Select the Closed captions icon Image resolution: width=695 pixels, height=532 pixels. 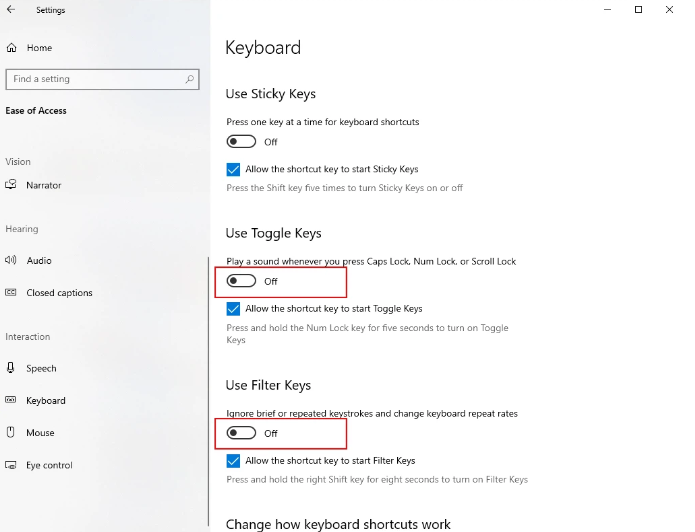(11, 292)
